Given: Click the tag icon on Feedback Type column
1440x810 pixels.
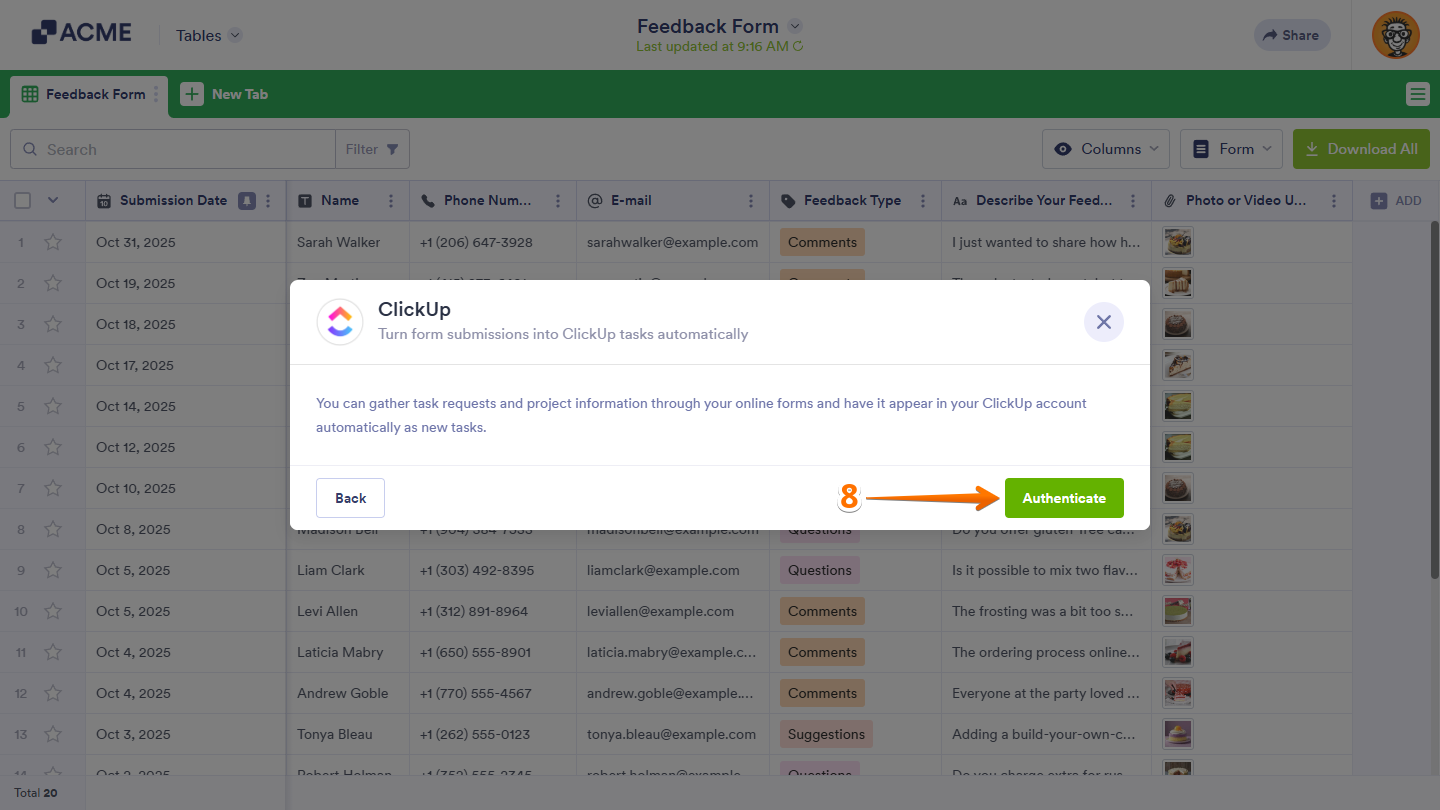Looking at the screenshot, I should 786,200.
